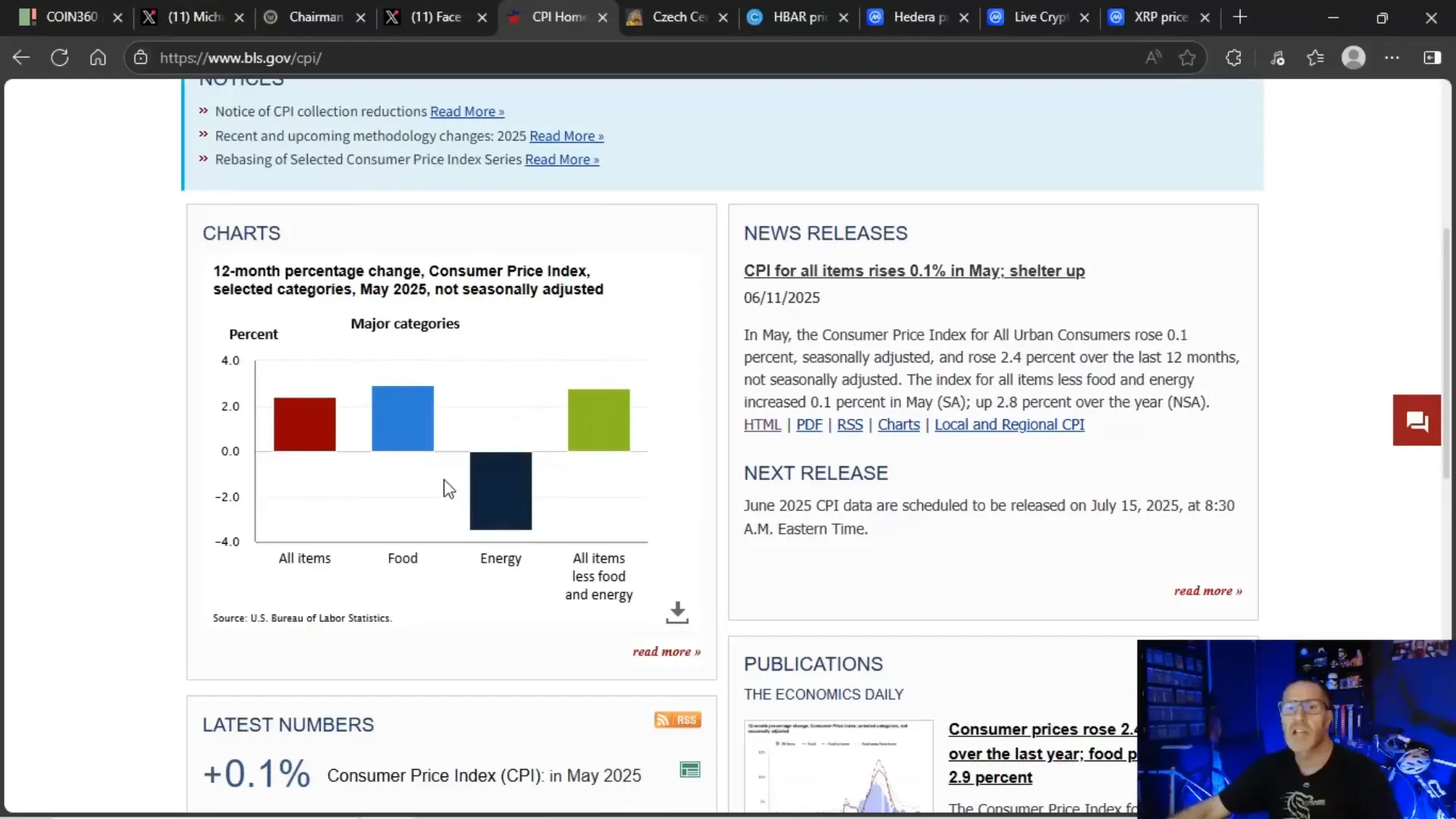Download the chart data via download icon

[677, 613]
